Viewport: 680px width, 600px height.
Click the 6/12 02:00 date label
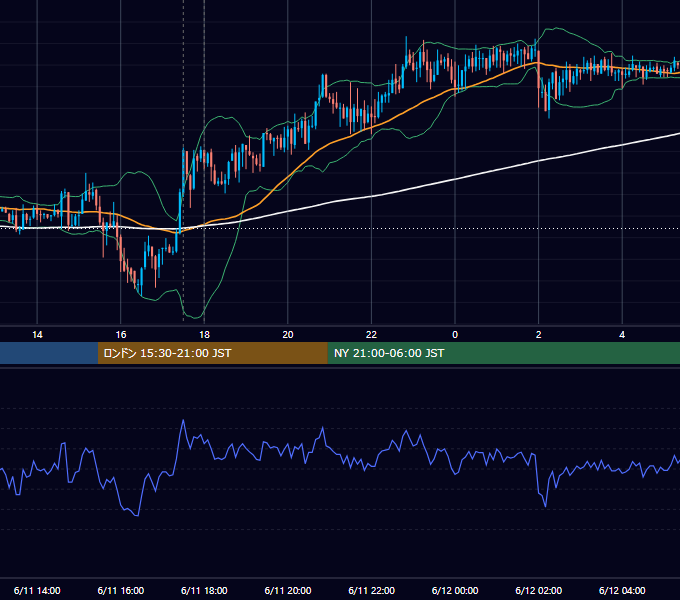pos(539,590)
